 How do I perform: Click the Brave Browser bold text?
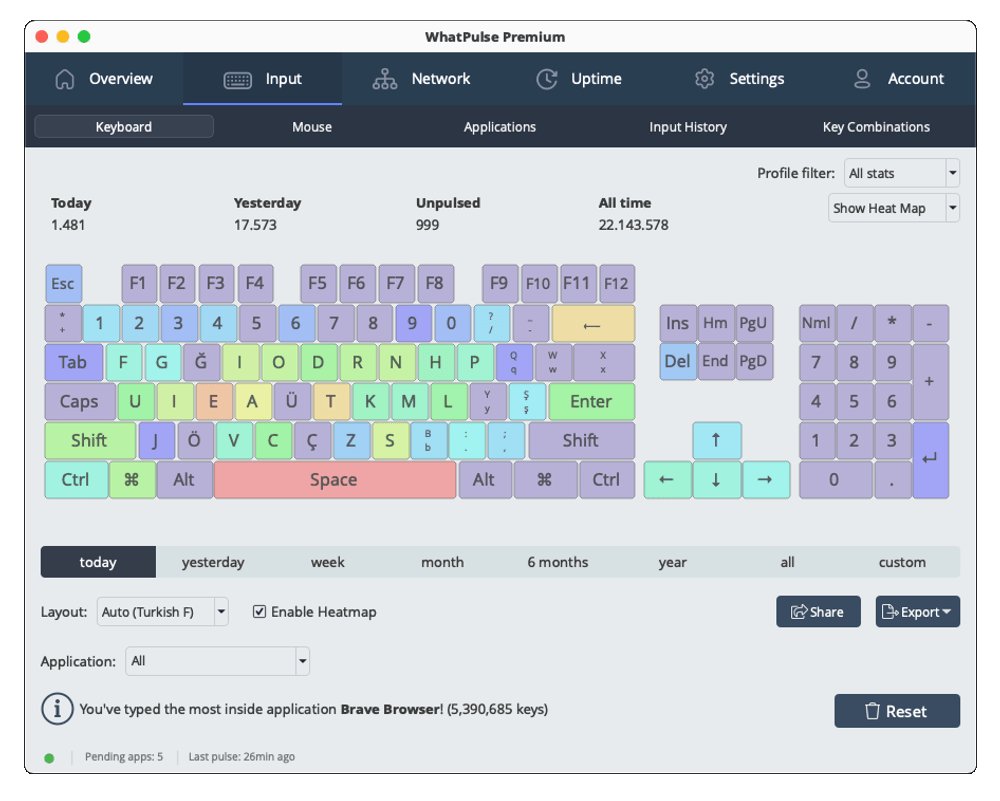click(391, 709)
